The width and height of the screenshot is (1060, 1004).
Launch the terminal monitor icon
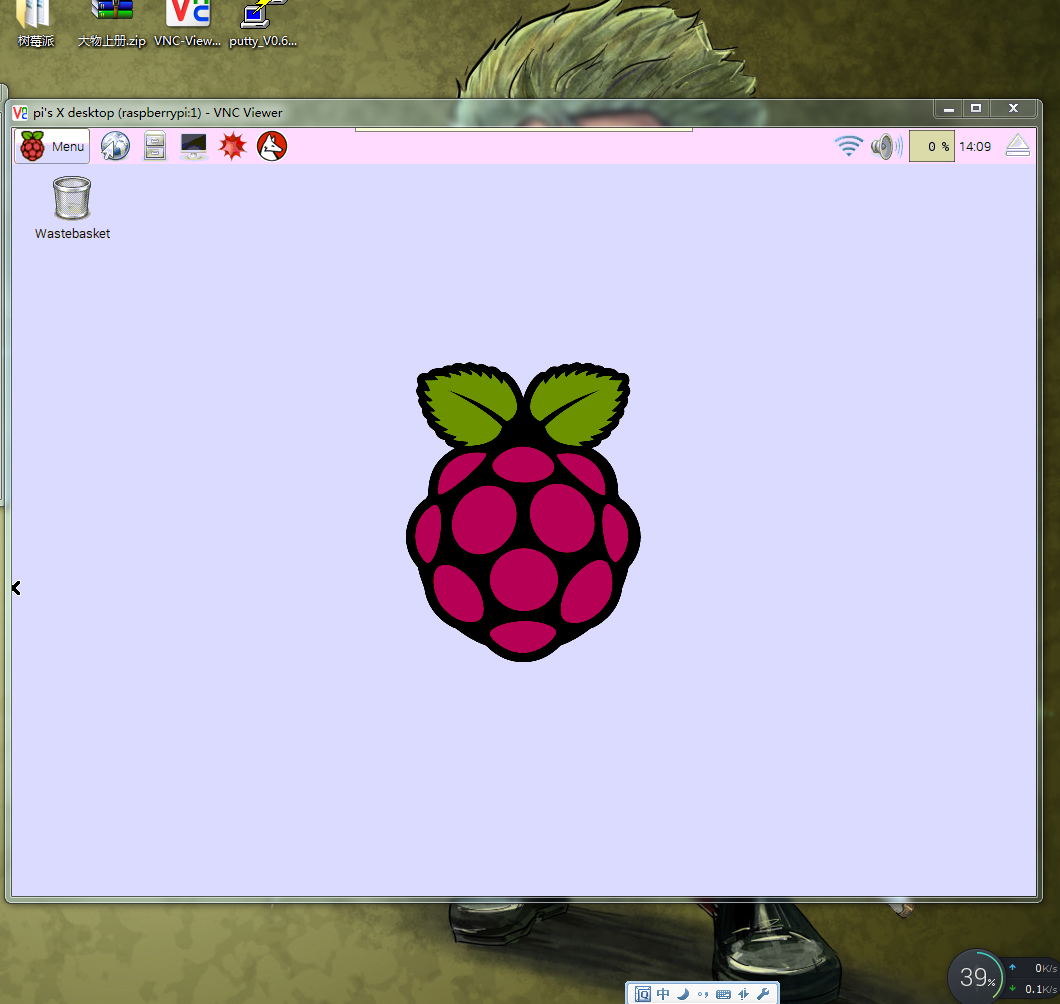point(193,146)
